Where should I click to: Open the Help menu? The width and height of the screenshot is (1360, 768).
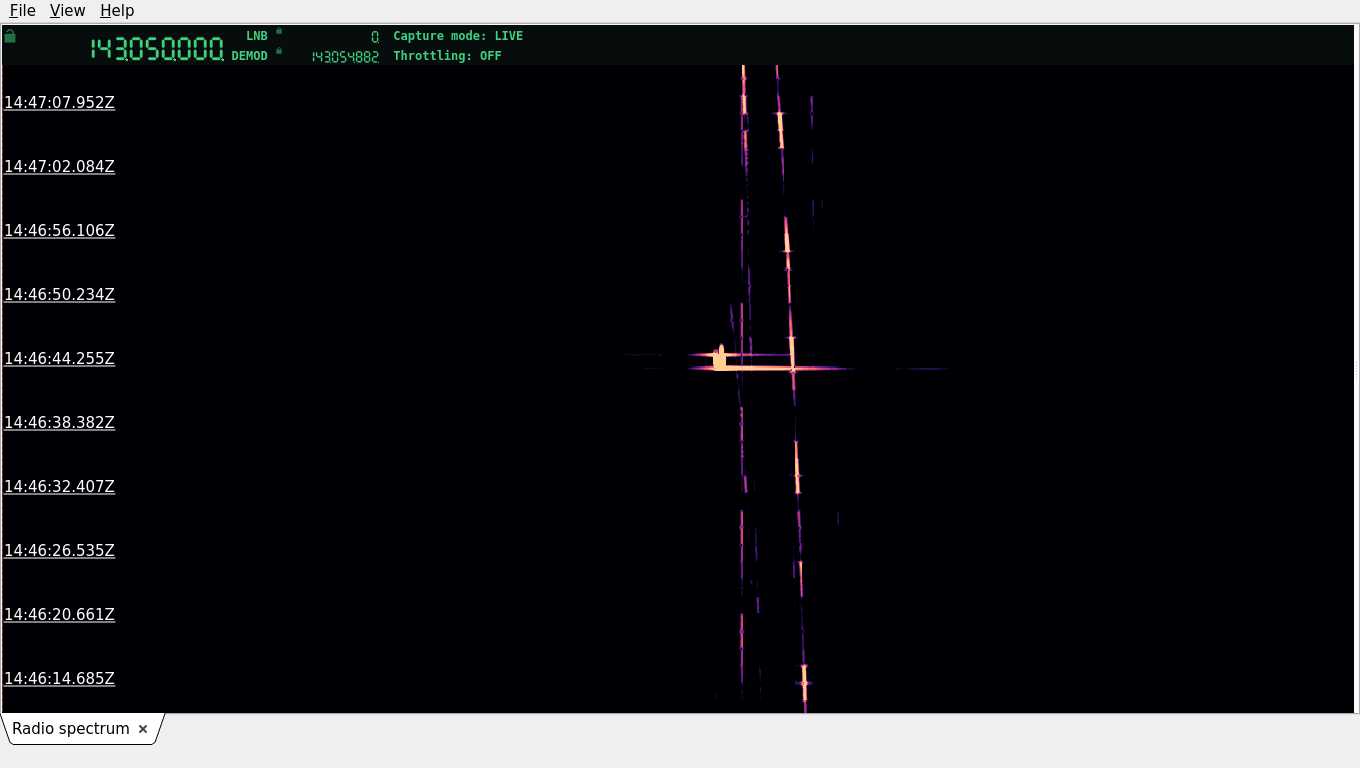click(117, 11)
